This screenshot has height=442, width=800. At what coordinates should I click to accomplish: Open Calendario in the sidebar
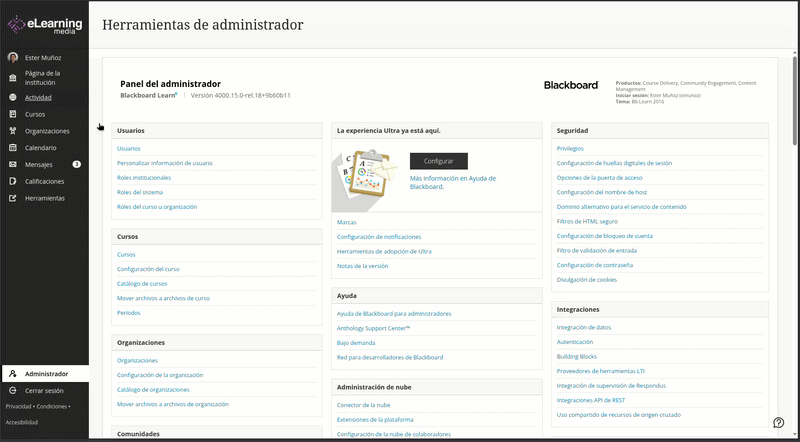(x=41, y=148)
